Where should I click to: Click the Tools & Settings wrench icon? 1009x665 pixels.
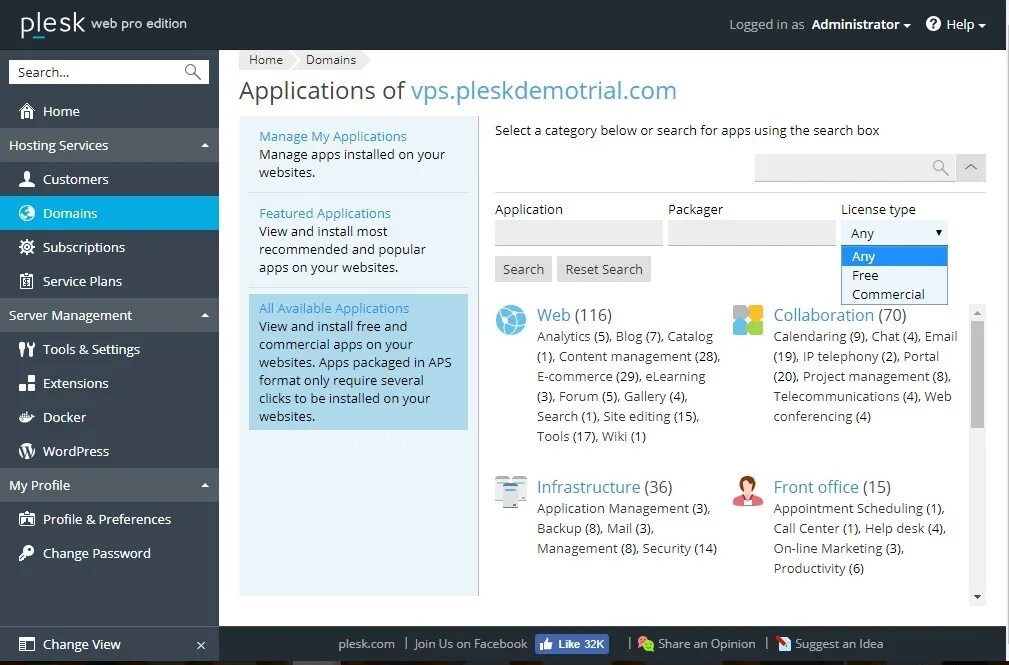point(26,350)
